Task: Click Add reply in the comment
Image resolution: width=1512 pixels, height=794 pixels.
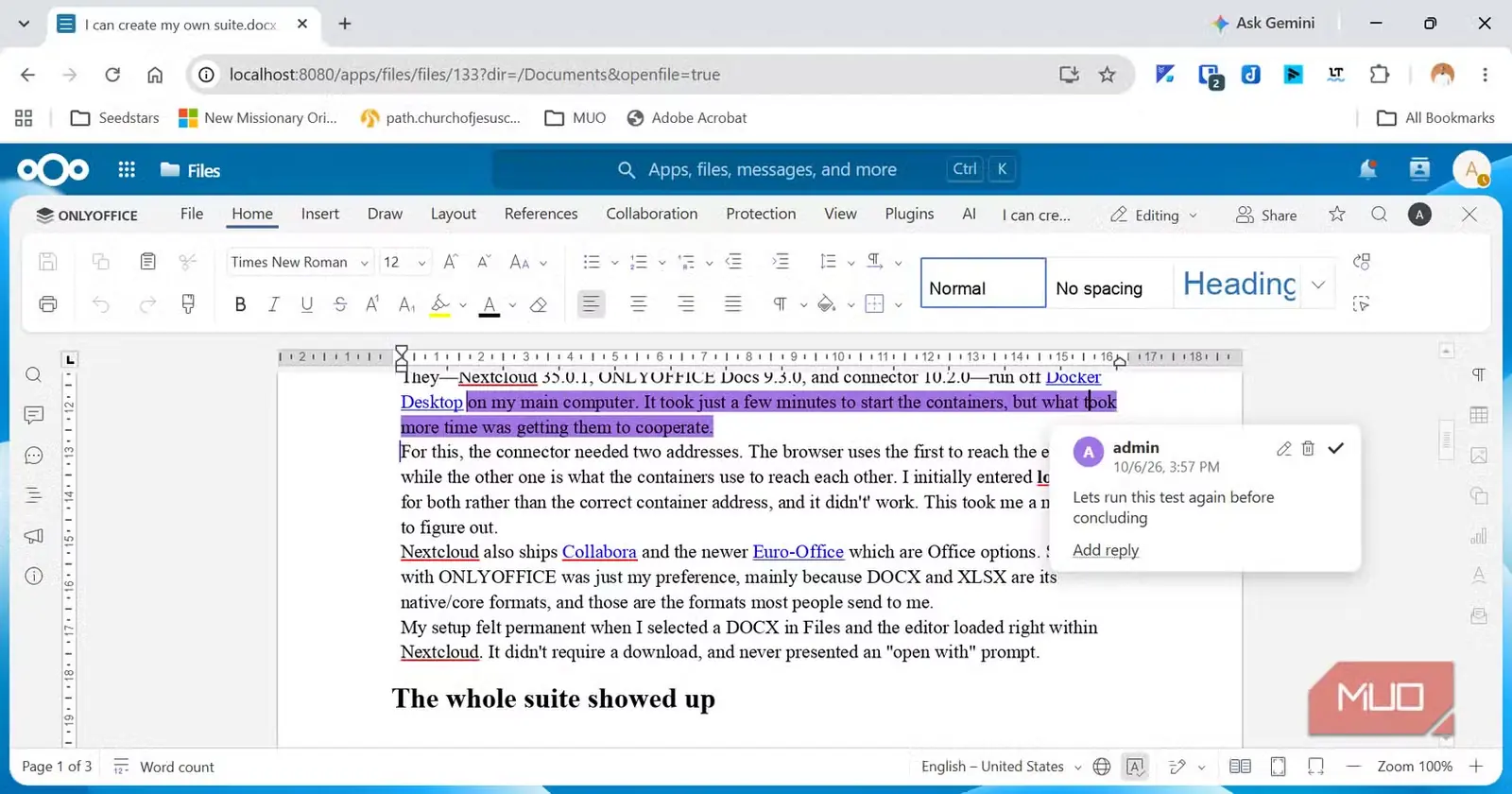Action: (x=1106, y=550)
